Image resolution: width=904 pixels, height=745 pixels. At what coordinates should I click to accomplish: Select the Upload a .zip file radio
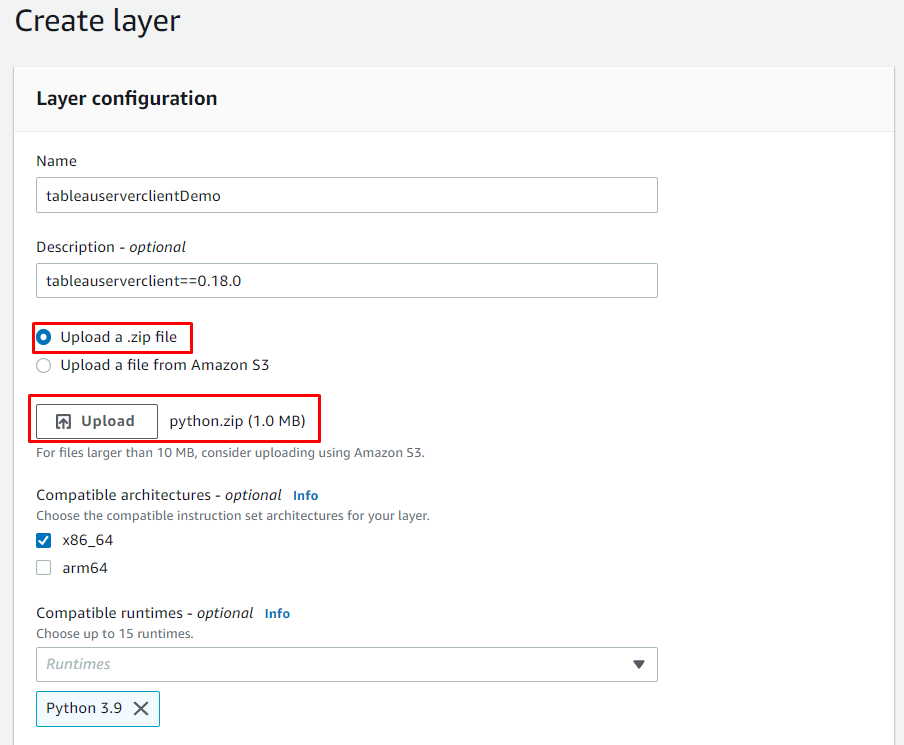(x=44, y=337)
